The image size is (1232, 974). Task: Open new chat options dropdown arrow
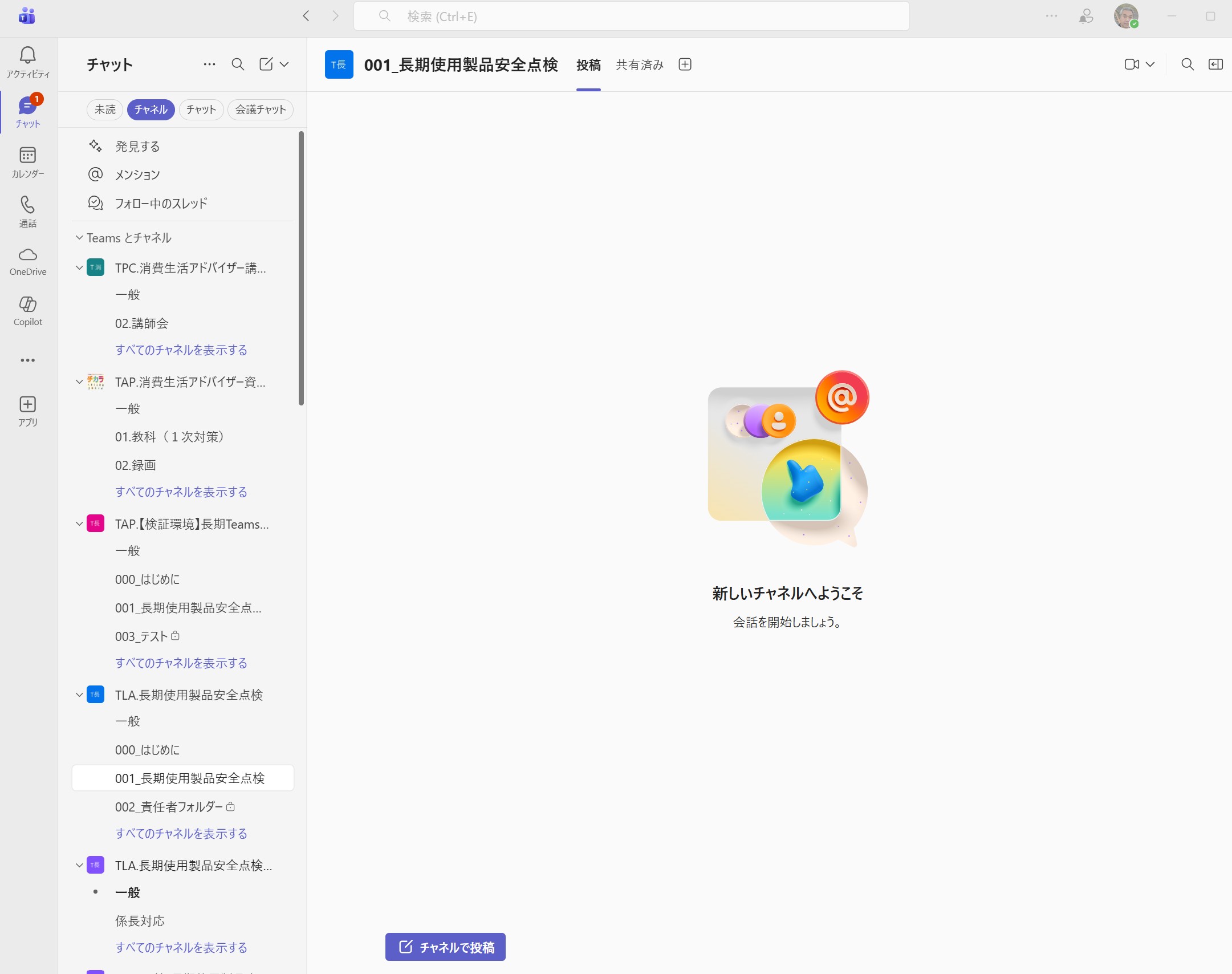[284, 64]
